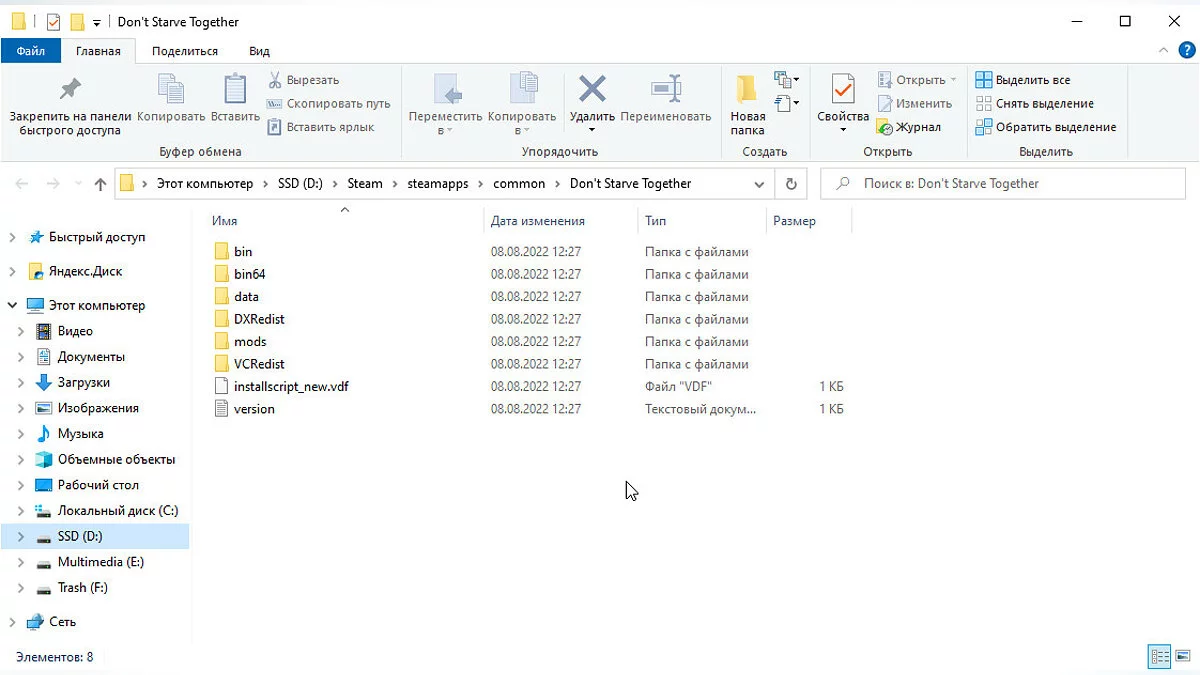
Task: Create a new folder with the ribbon icon
Action: pyautogui.click(x=747, y=90)
